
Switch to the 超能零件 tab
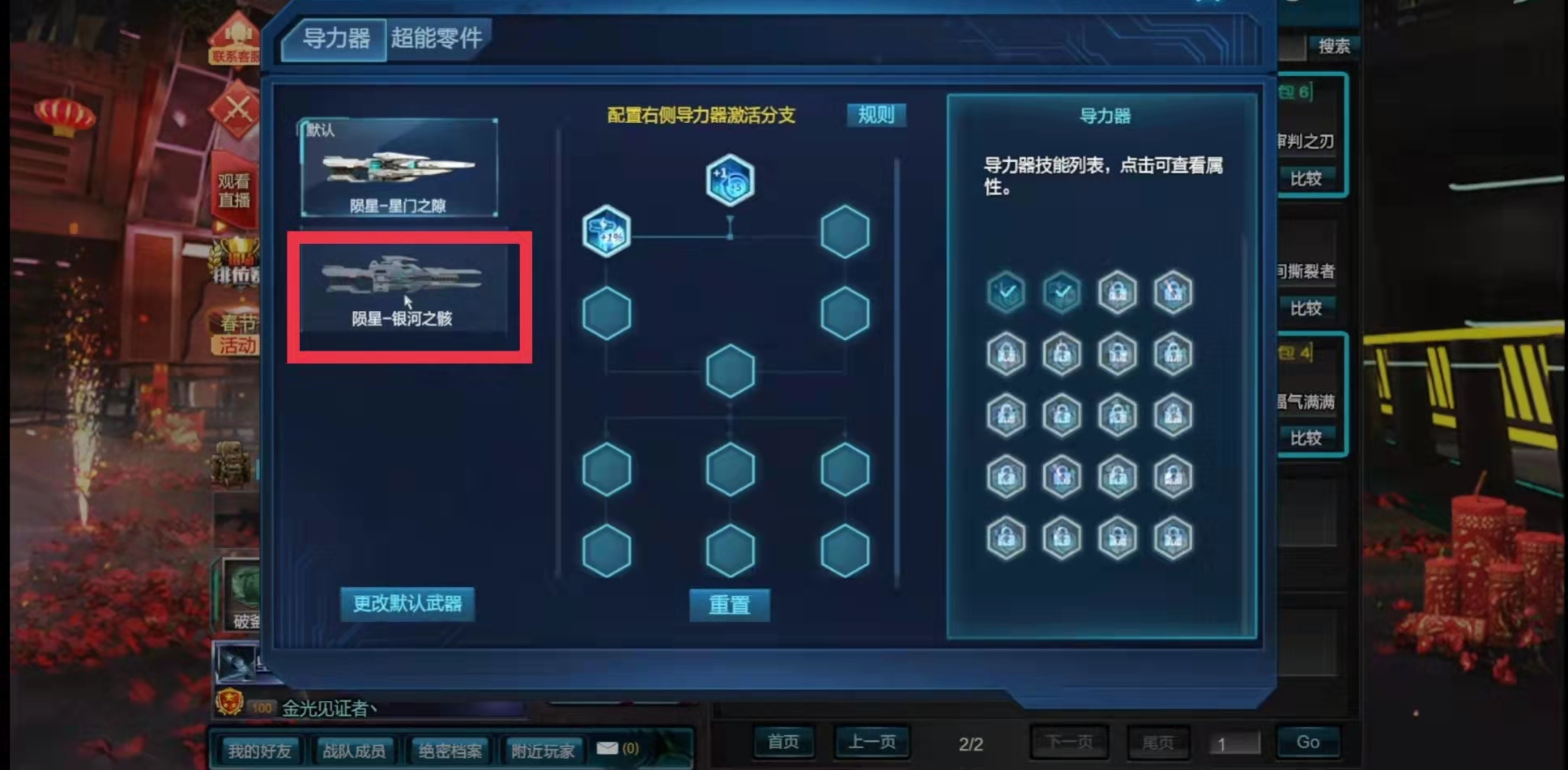coord(437,38)
